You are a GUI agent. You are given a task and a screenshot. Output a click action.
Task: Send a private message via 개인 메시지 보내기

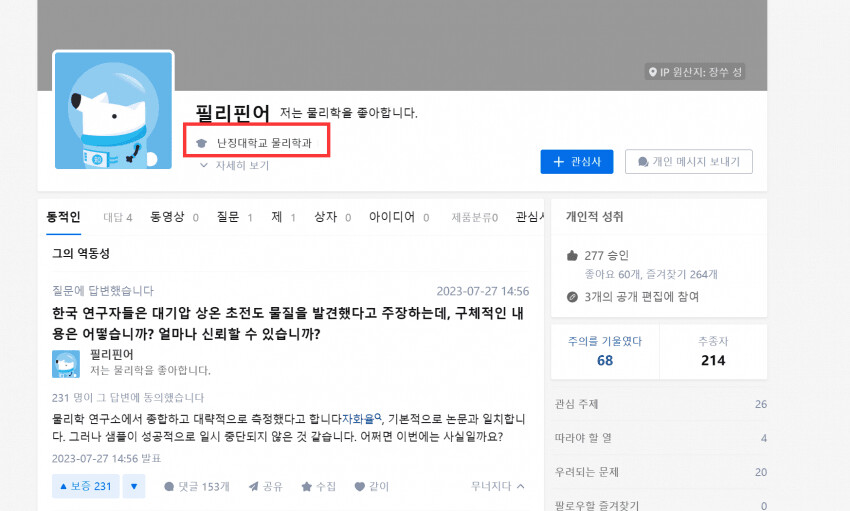point(688,161)
